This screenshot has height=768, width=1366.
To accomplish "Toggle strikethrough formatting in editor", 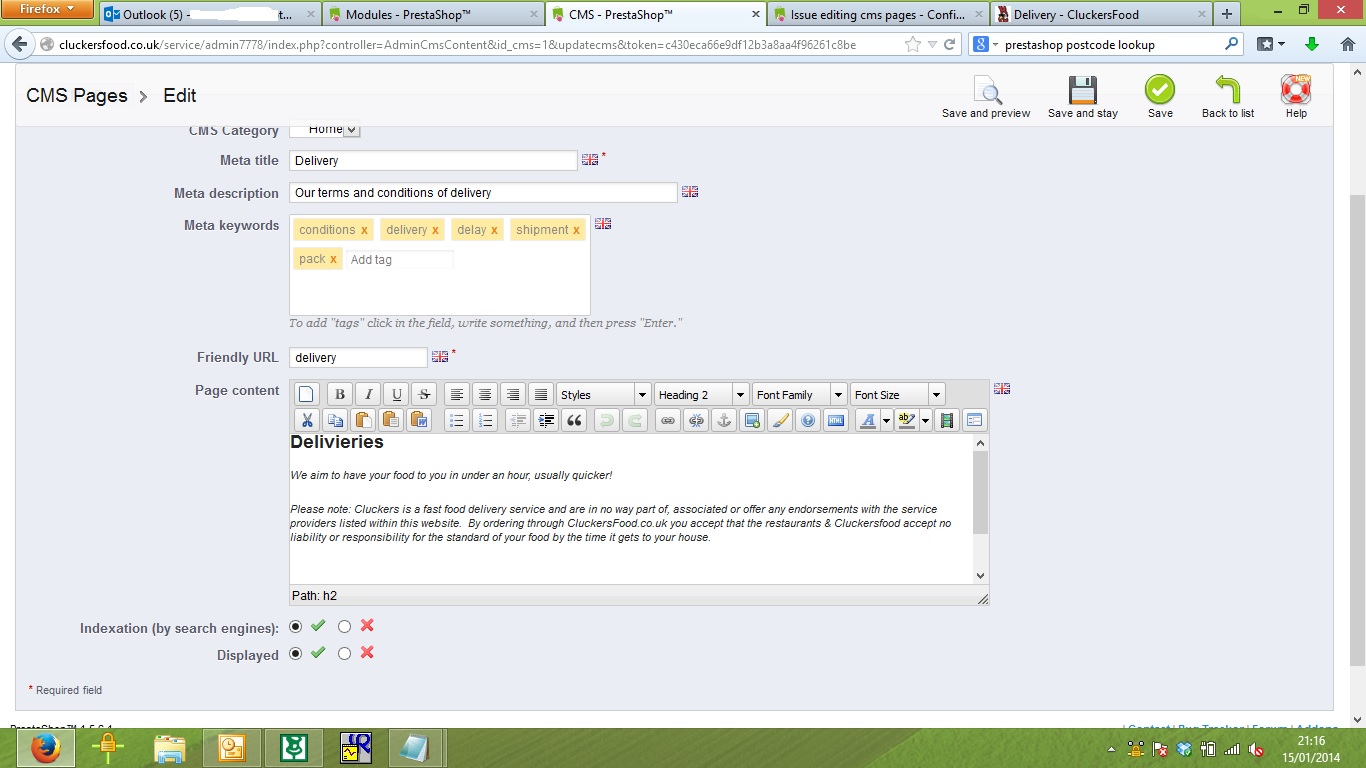I will click(424, 395).
